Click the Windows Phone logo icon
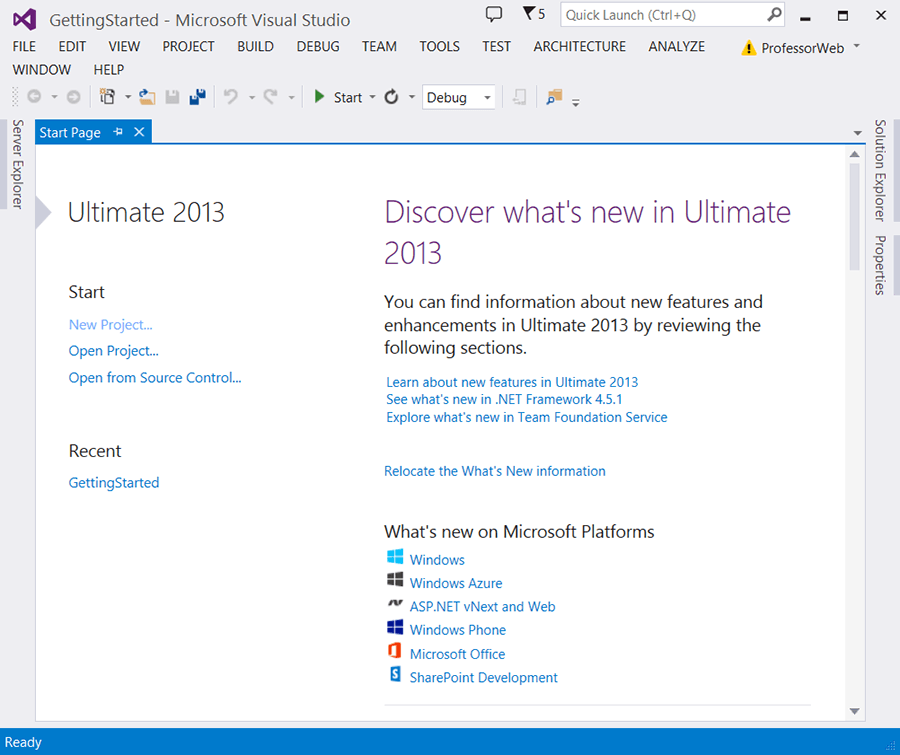This screenshot has width=900, height=755. click(x=395, y=627)
